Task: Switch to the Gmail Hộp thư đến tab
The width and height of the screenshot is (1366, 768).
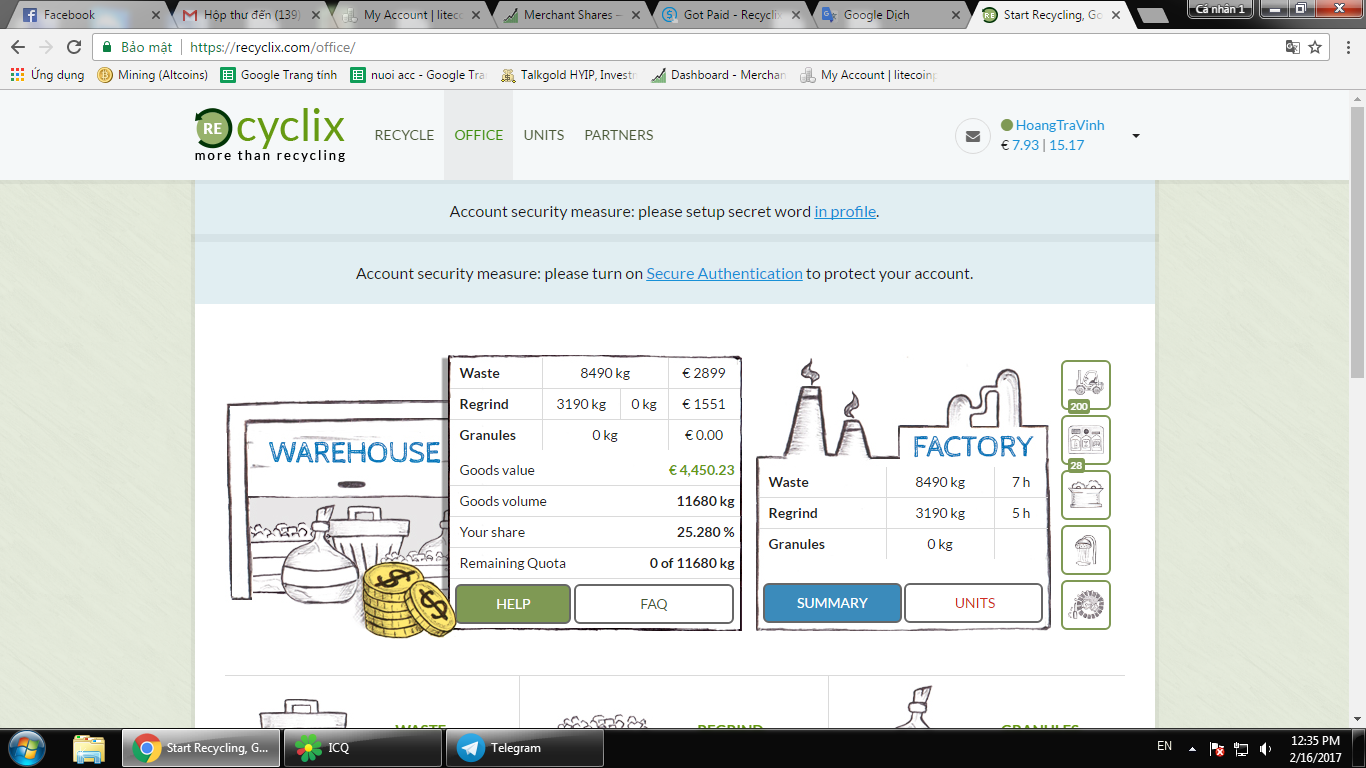Action: coord(250,15)
